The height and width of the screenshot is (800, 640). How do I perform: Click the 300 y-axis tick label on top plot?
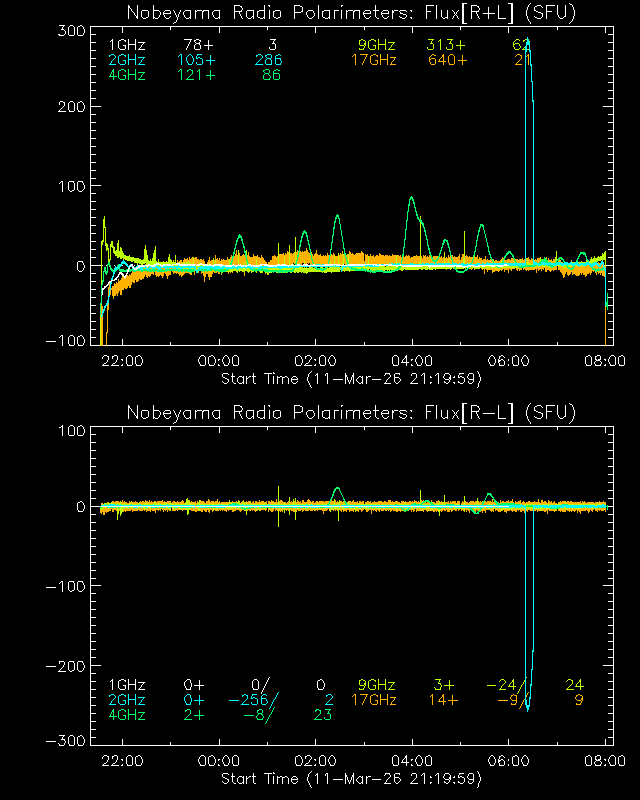(68, 31)
